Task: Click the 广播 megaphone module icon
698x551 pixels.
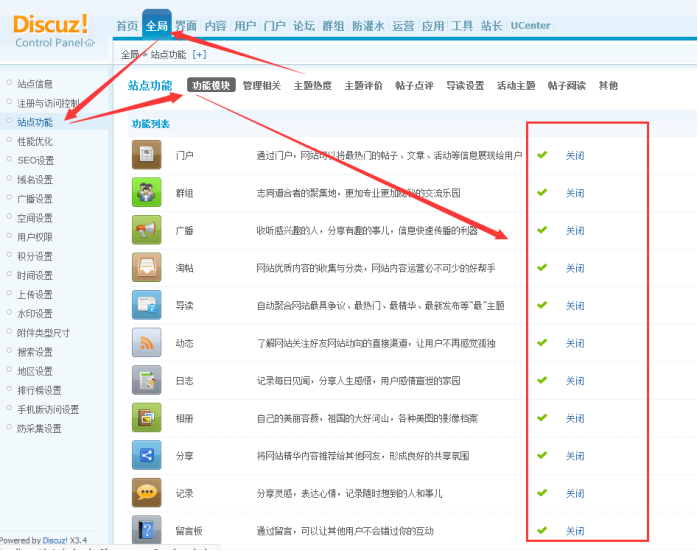Action: 146,230
